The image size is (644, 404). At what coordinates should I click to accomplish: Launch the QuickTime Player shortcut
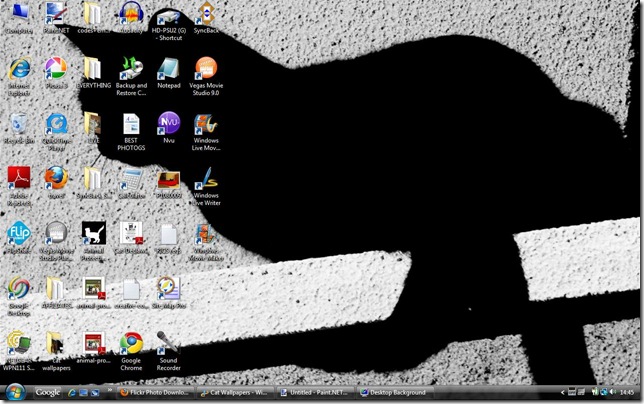pos(56,131)
